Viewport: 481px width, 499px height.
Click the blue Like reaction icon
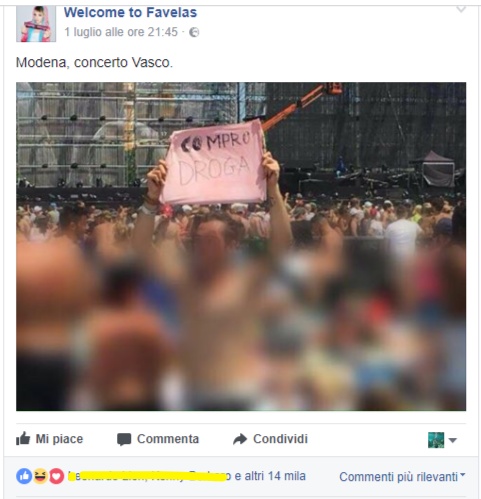24,476
